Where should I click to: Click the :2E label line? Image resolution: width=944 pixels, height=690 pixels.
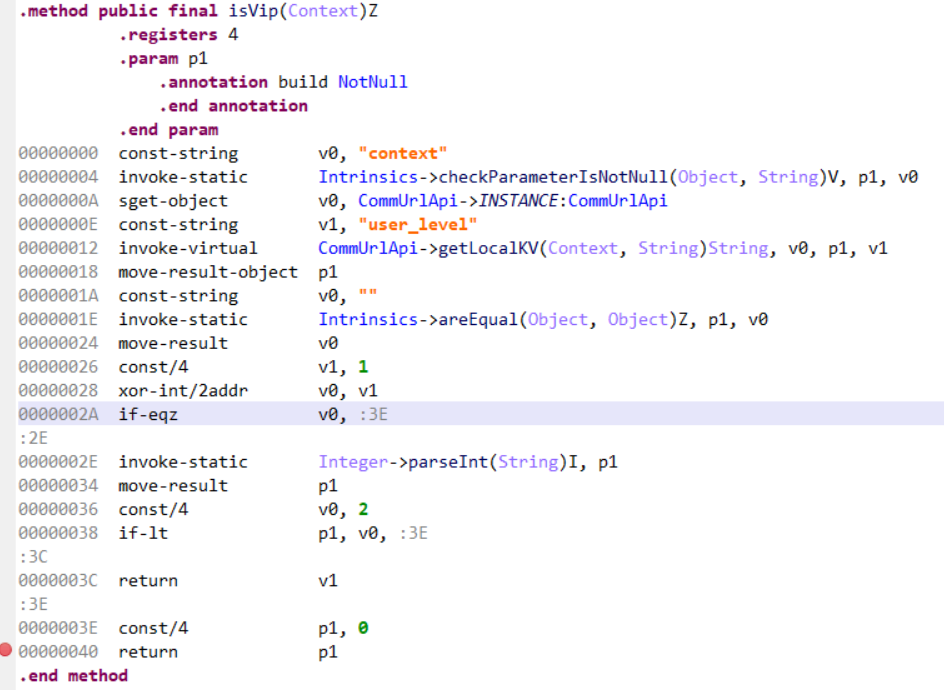click(33, 438)
